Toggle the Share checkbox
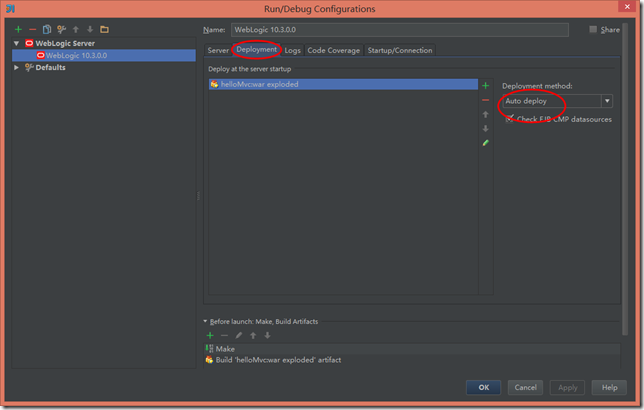Screen dimensions: 644x410 click(x=593, y=29)
